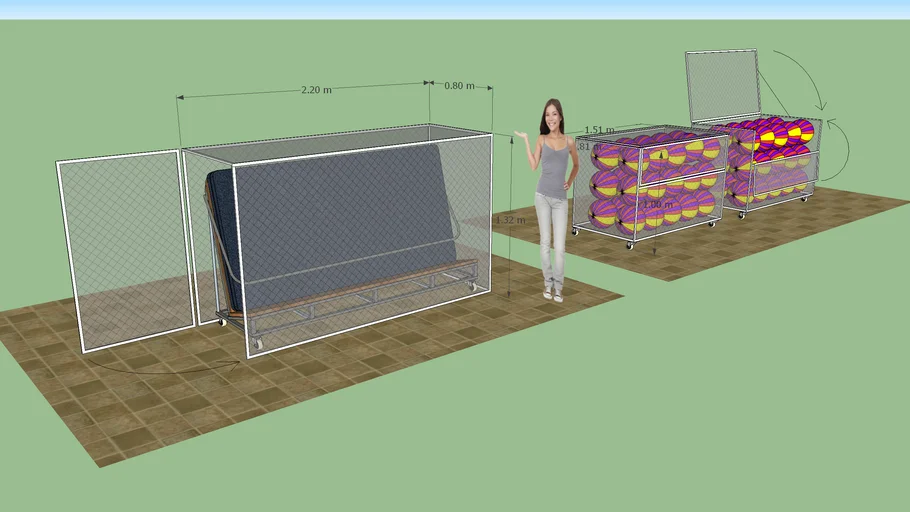This screenshot has height=512, width=910.
Task: Click the wooden rail under the mattress
Action: click(x=350, y=281)
